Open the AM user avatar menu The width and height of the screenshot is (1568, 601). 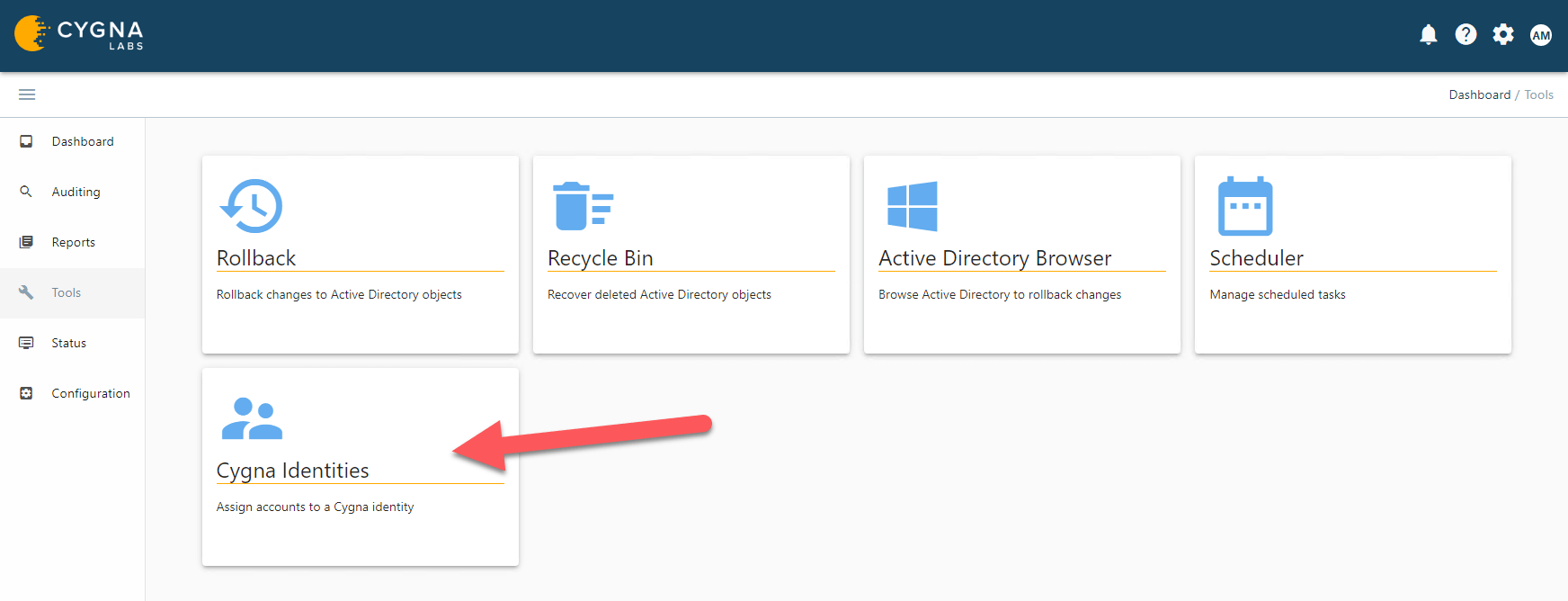(1541, 35)
